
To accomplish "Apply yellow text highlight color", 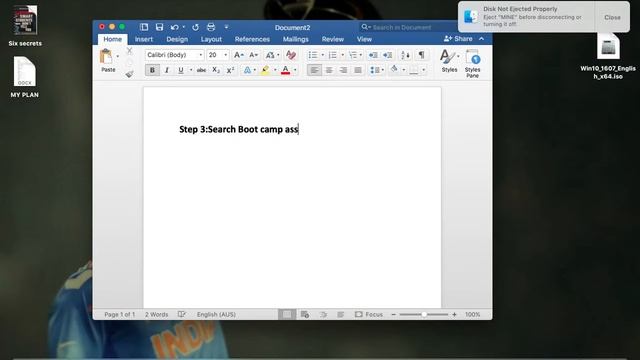I will click(x=265, y=70).
